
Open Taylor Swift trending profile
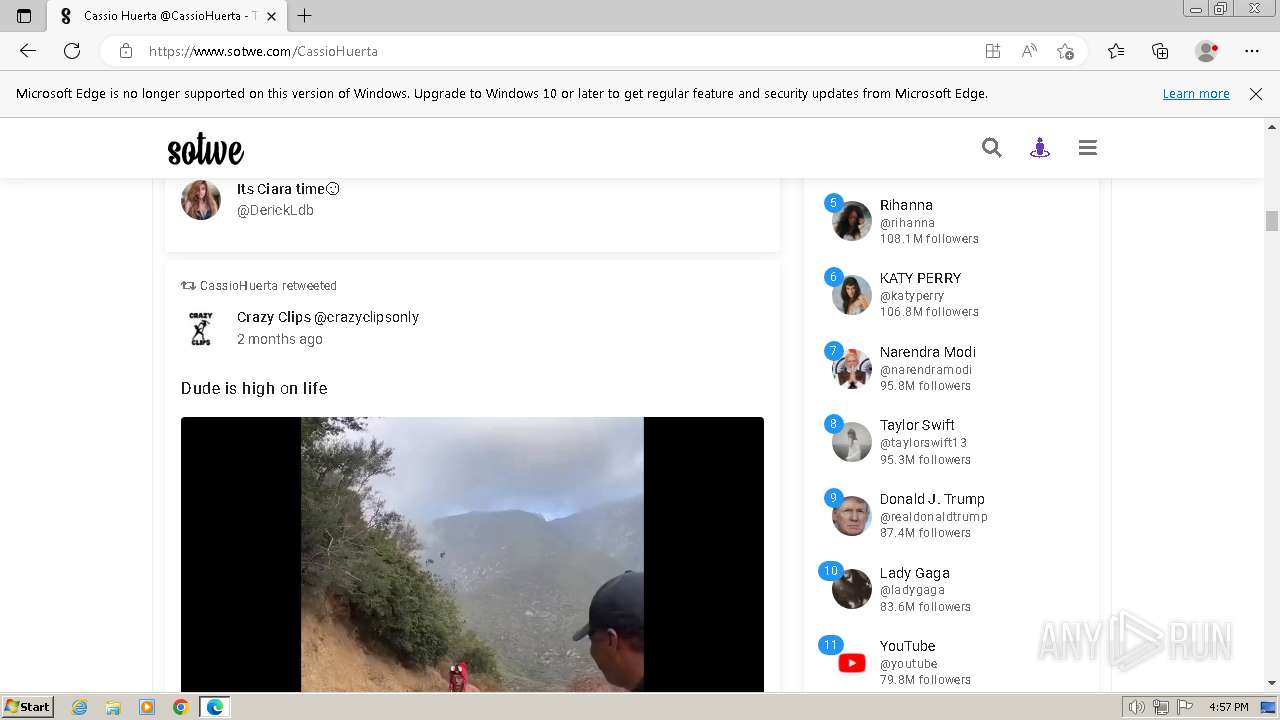(917, 425)
